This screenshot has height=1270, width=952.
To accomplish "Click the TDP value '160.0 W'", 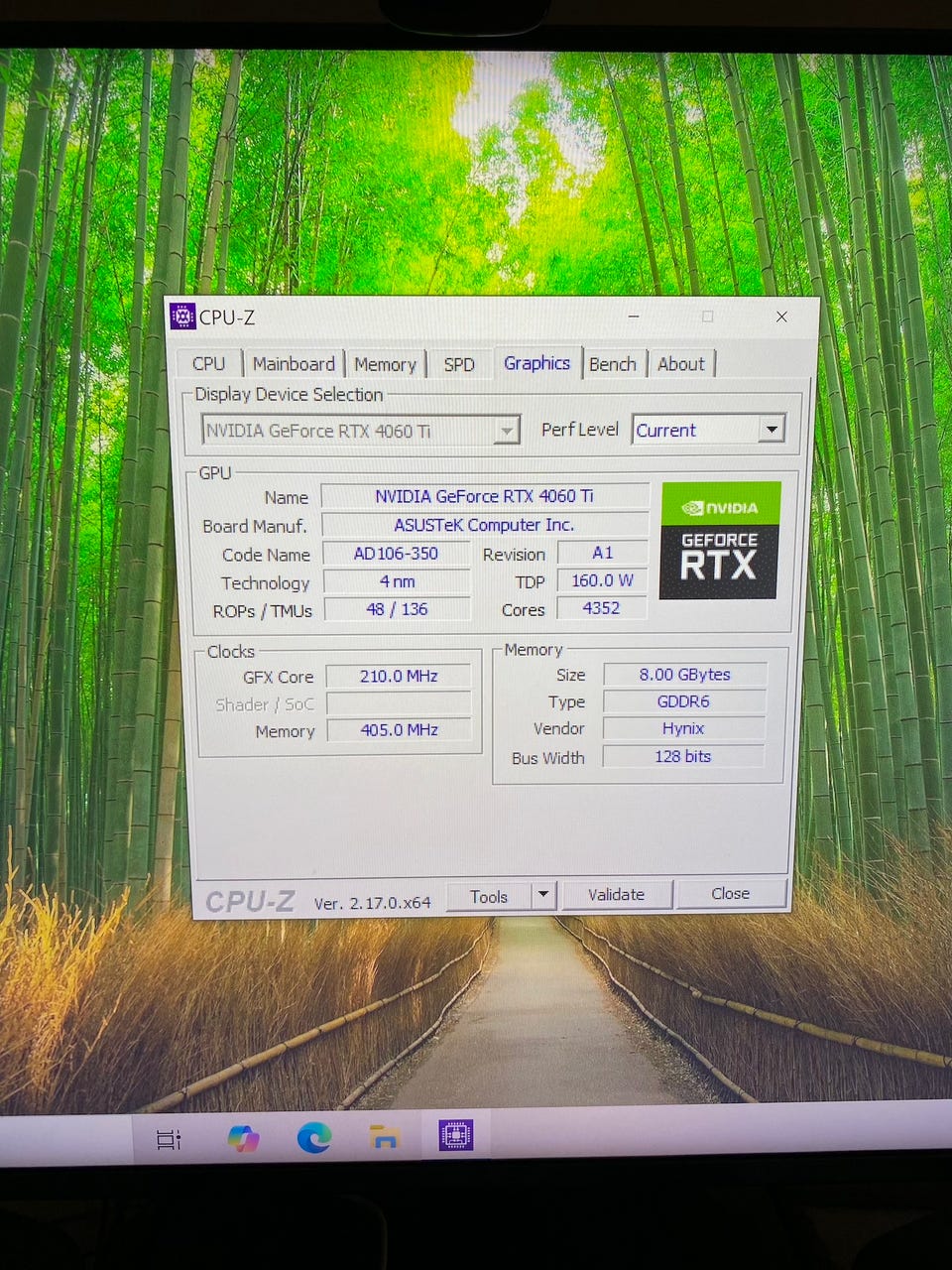I will coord(602,580).
